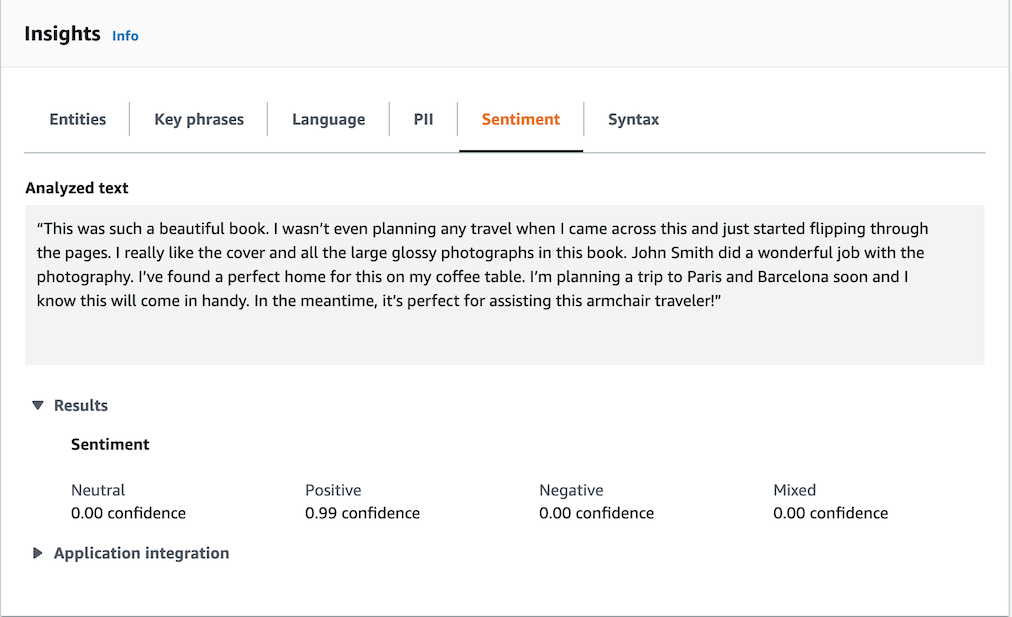1012x617 pixels.
Task: Click the confidence score under Negative
Action: click(596, 513)
